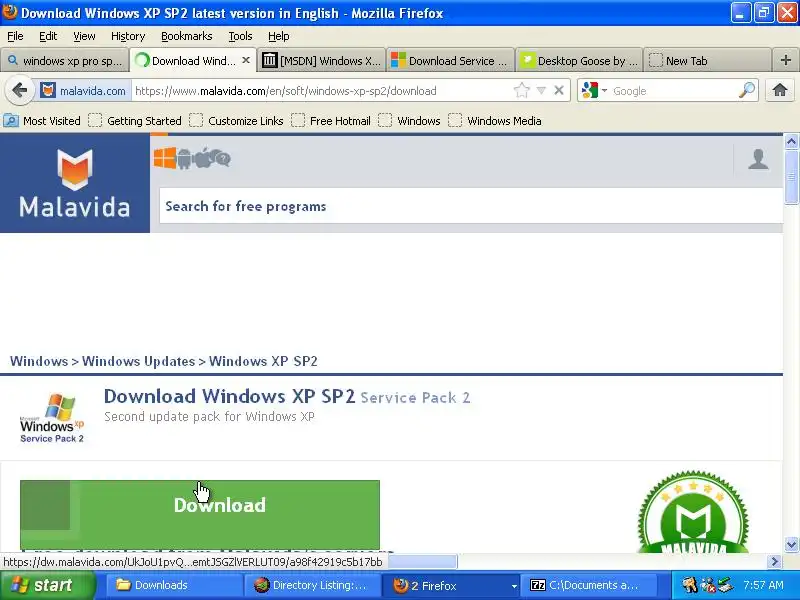
Task: Go back with the Firefox back arrow
Action: coord(19,91)
